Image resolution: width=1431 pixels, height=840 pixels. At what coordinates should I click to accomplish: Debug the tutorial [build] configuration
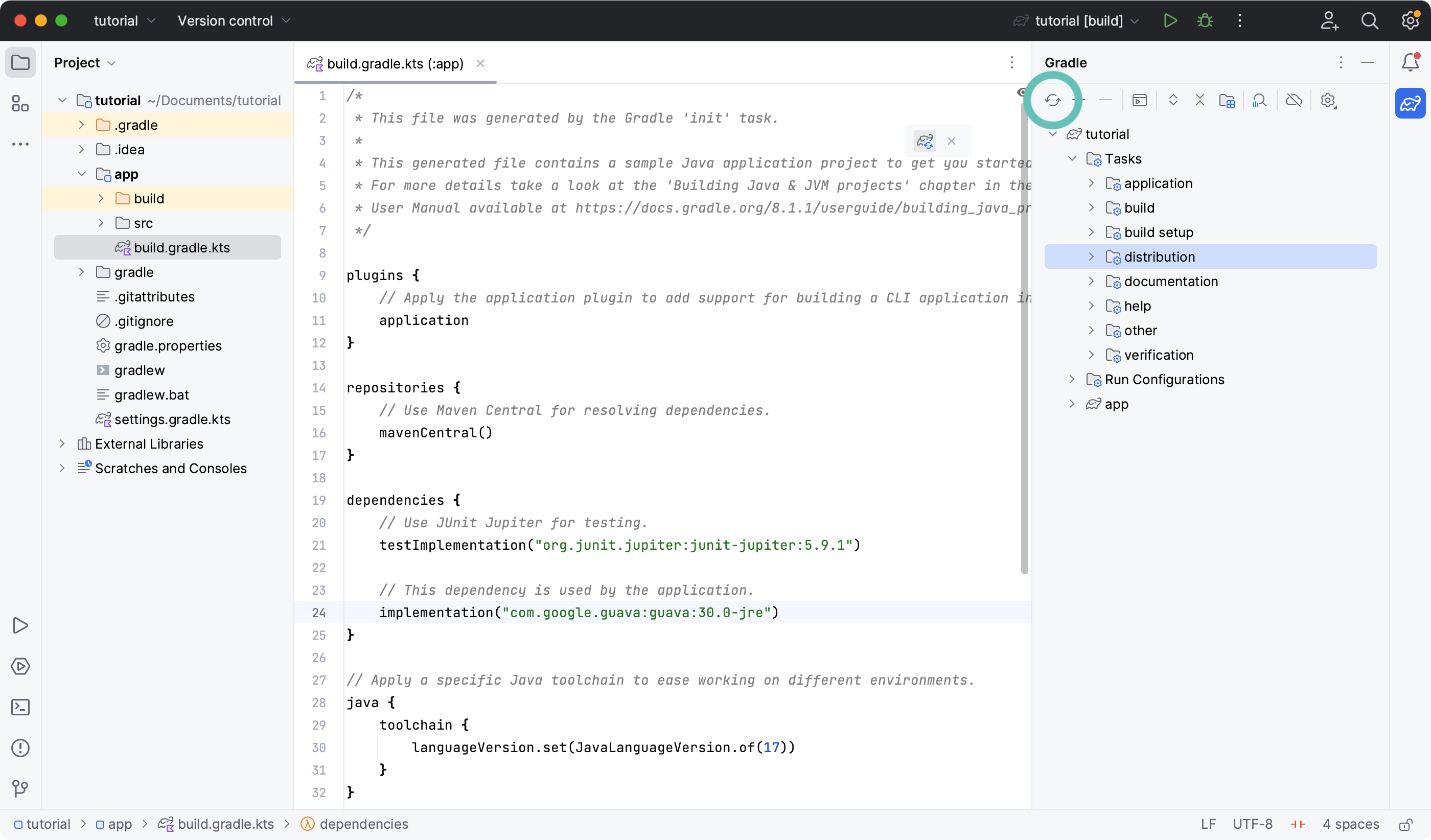(1205, 21)
